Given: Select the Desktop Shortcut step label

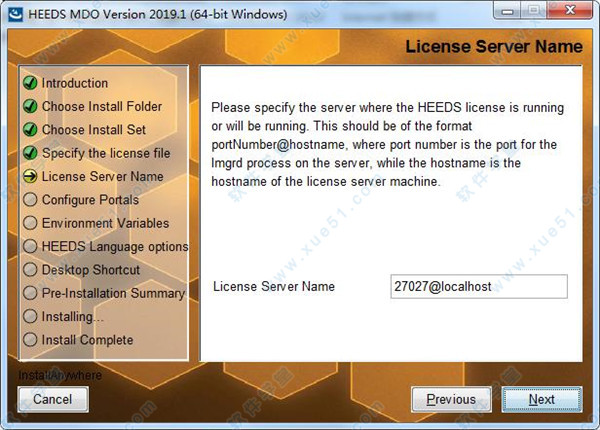Looking at the screenshot, I should coord(91,270).
